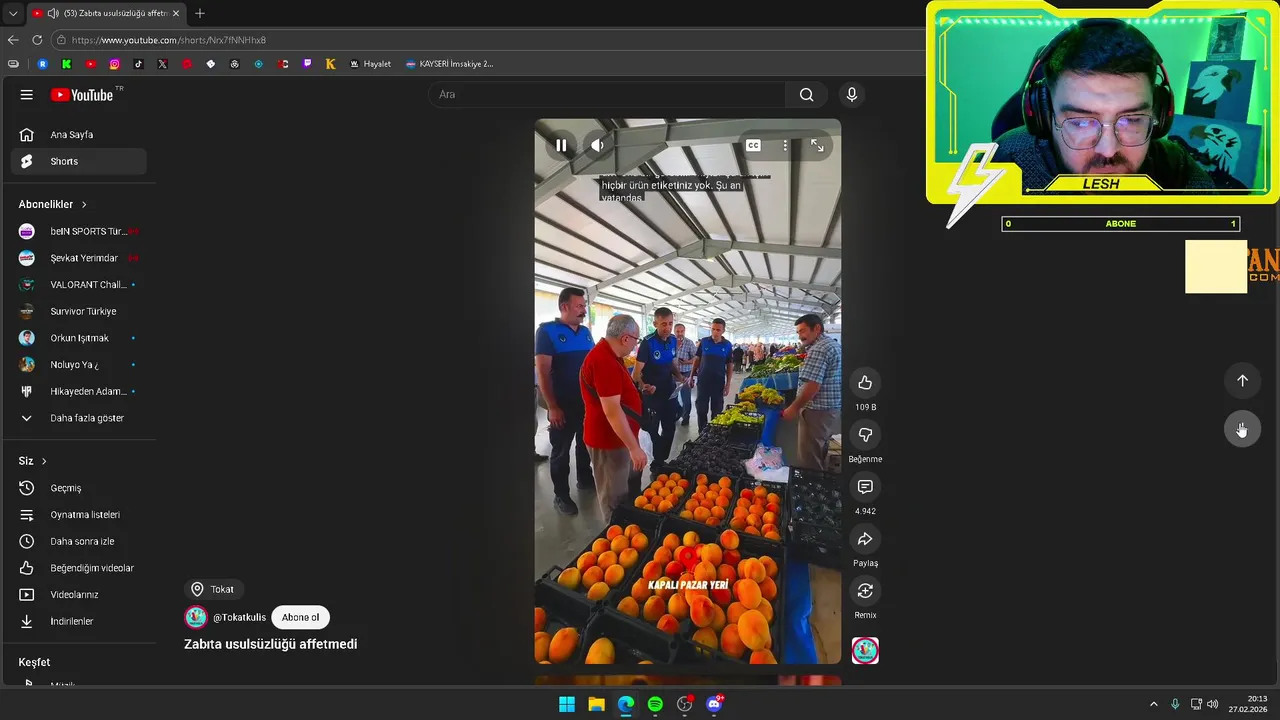Open Noluyo Ya channel
The height and width of the screenshot is (720, 1280).
pos(80,364)
